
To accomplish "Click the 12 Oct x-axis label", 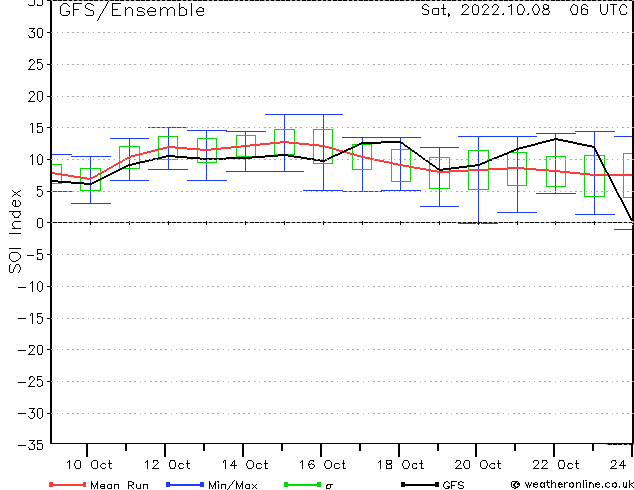I will [167, 465].
